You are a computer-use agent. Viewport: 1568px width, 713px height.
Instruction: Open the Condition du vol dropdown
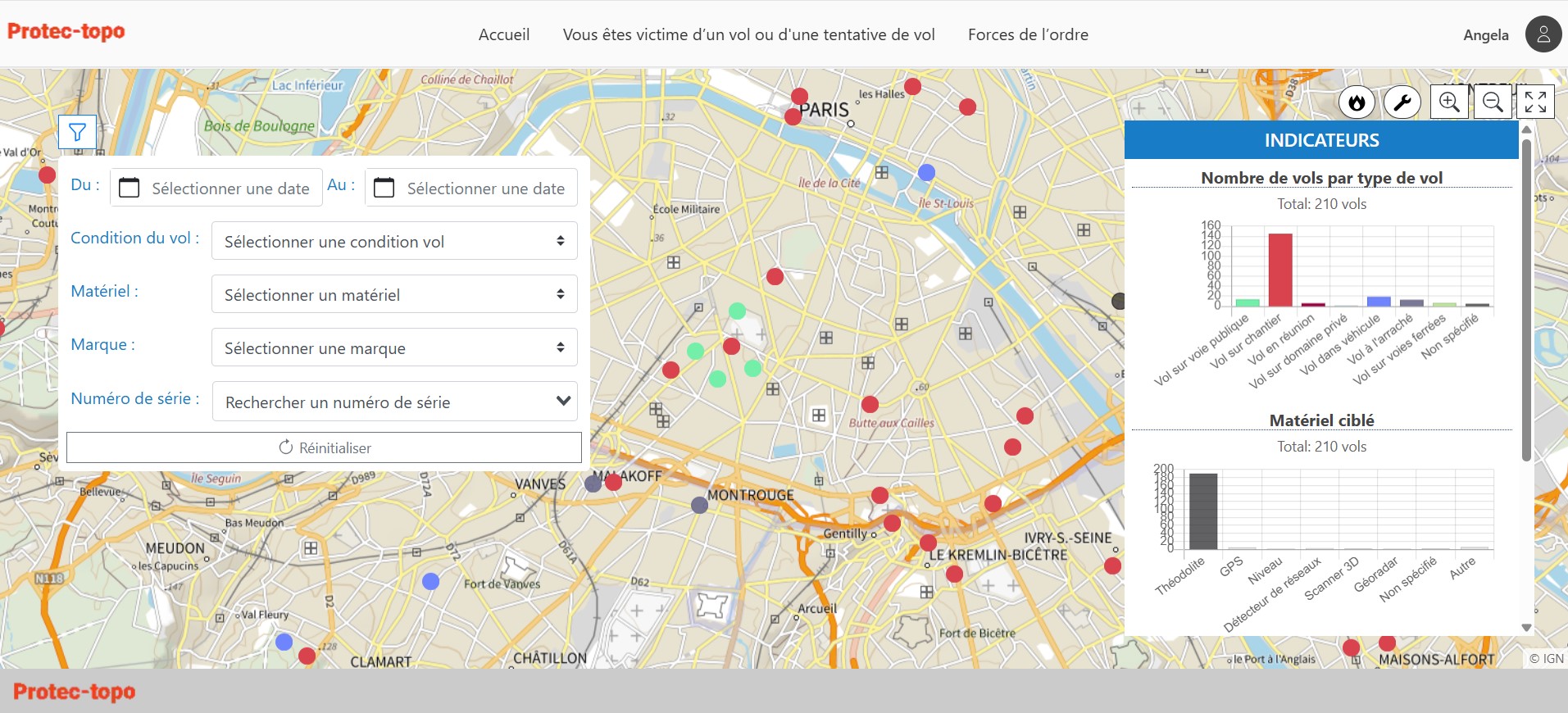coord(394,241)
